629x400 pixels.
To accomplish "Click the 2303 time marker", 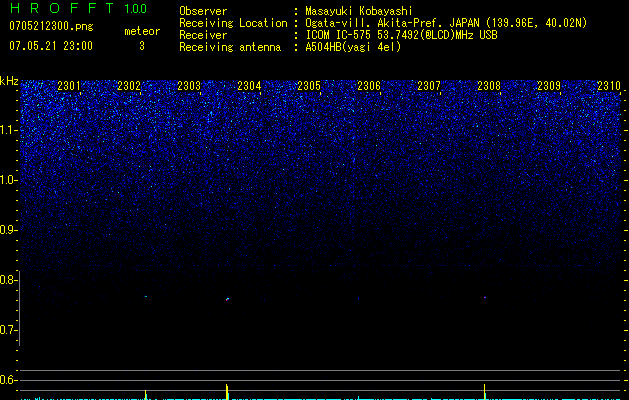I will point(189,86).
